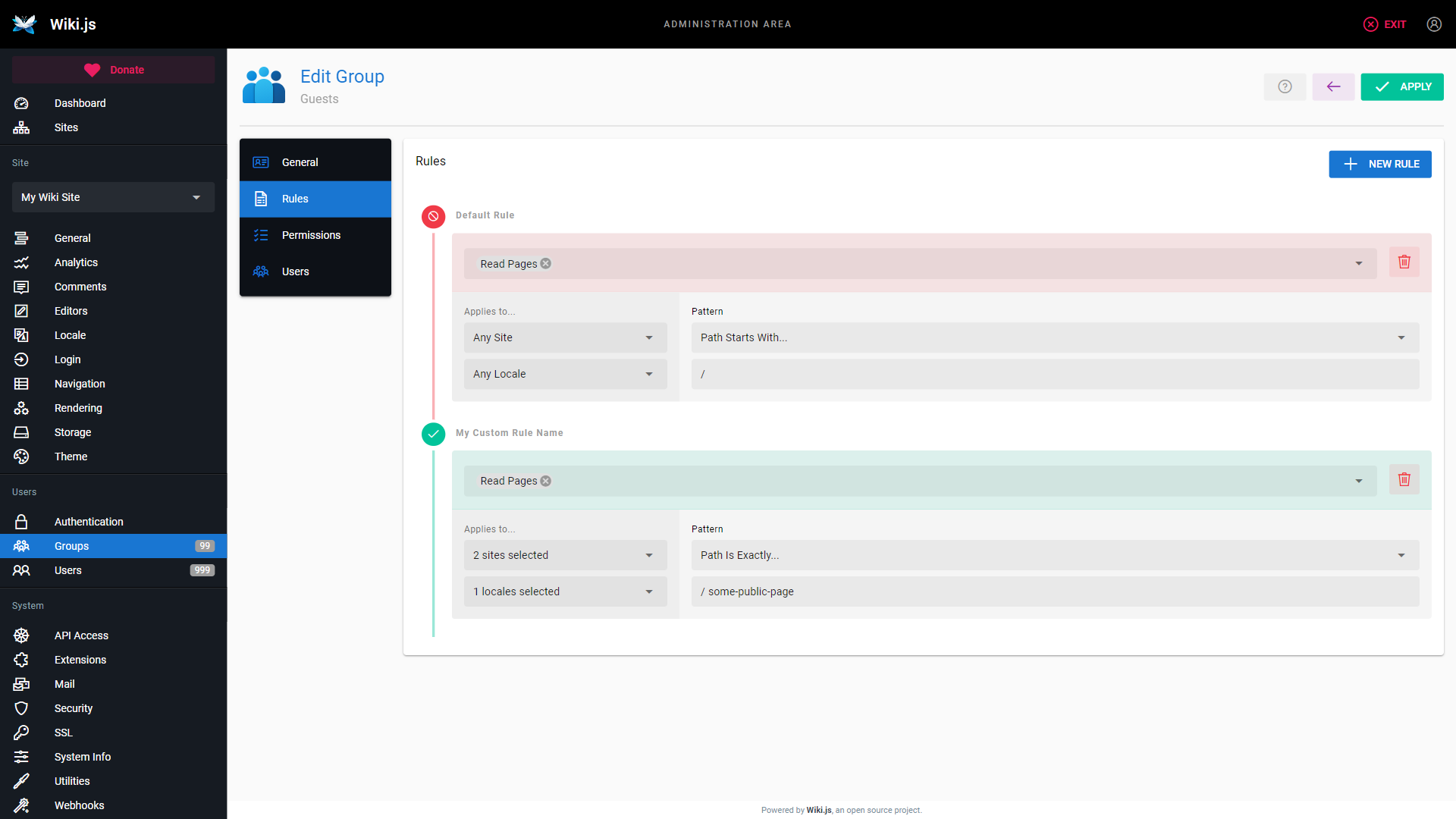Toggle custom rule allow checkmark icon
This screenshot has height=819, width=1456.
(433, 434)
